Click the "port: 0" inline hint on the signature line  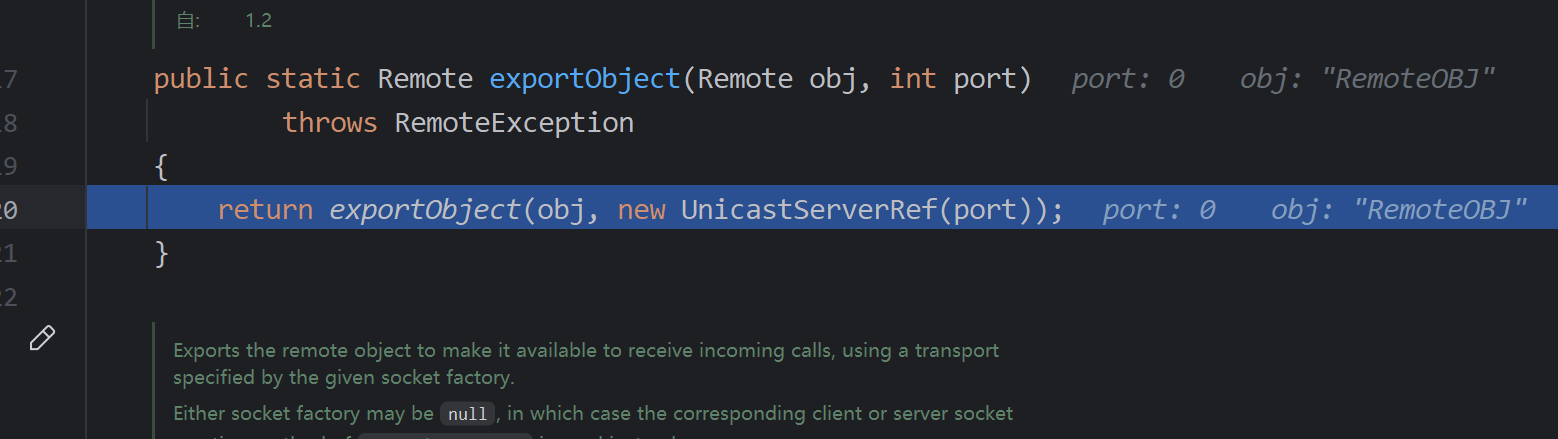[x=1128, y=79]
